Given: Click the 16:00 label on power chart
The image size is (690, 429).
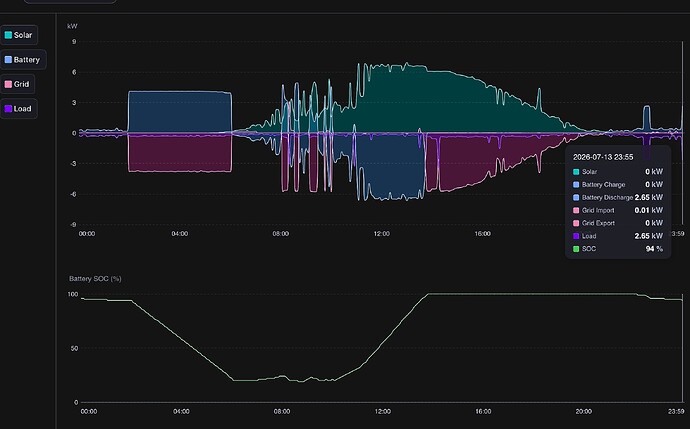Looking at the screenshot, I should pyautogui.click(x=482, y=234).
